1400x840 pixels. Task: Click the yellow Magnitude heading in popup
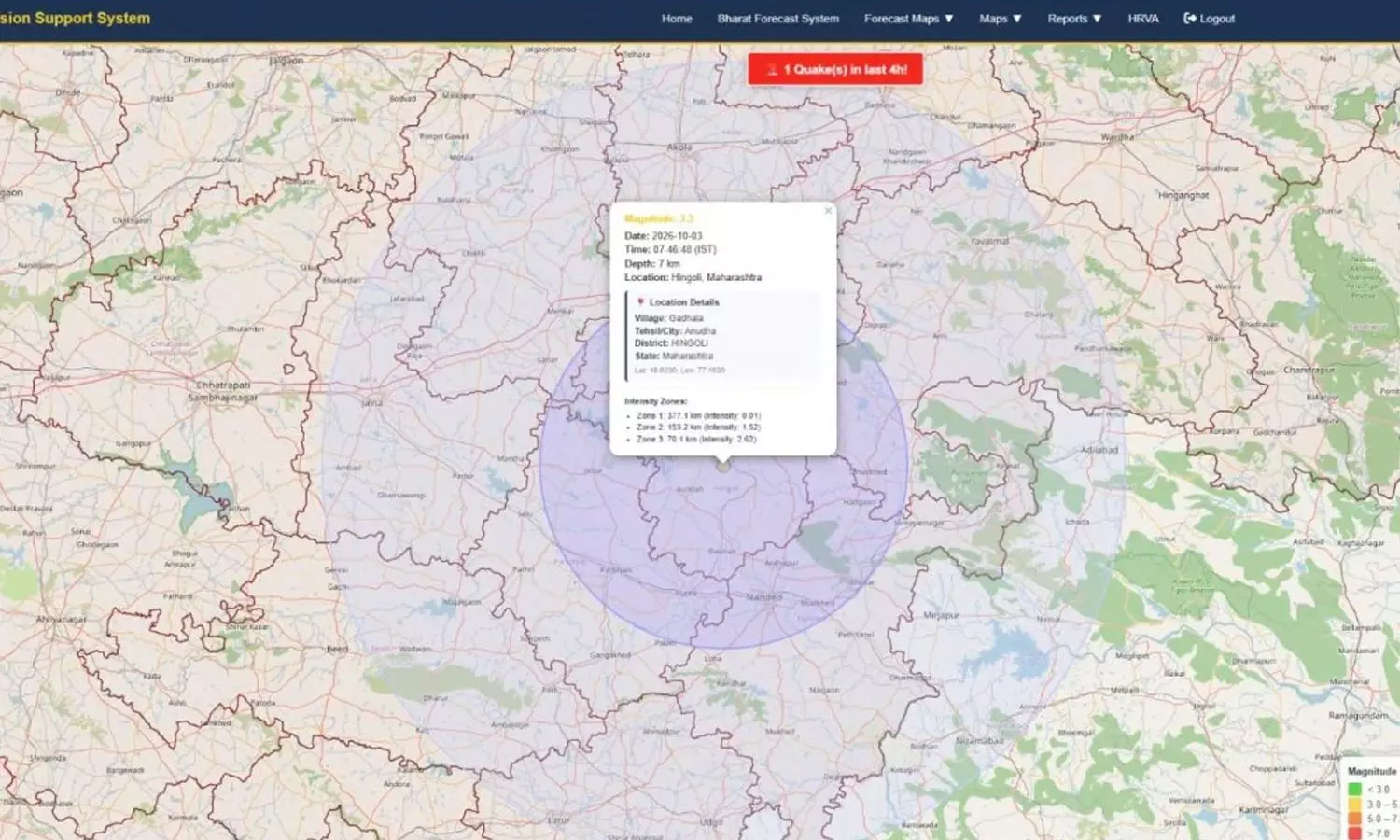pos(659,218)
